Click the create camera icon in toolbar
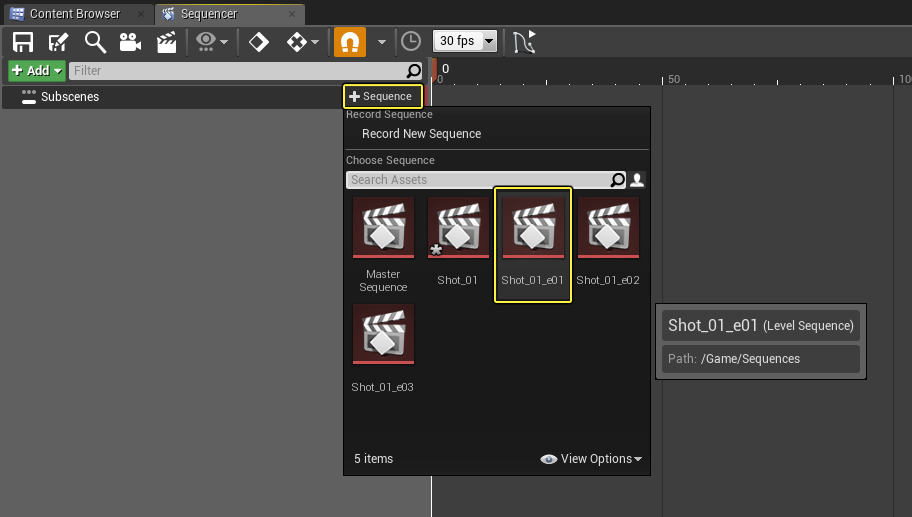The image size is (912, 517). [130, 42]
